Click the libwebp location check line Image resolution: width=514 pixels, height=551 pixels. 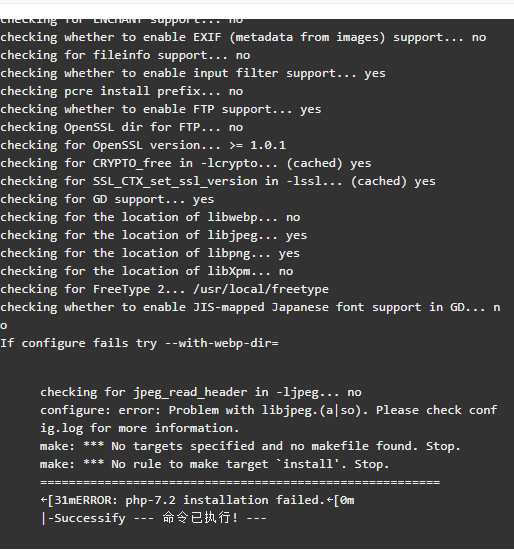click(150, 217)
